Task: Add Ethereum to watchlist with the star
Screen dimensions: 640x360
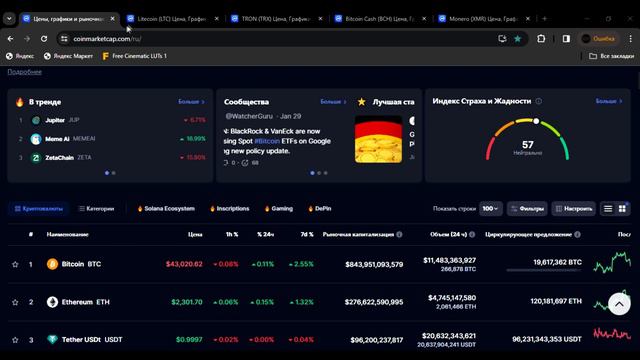Action: pos(15,302)
